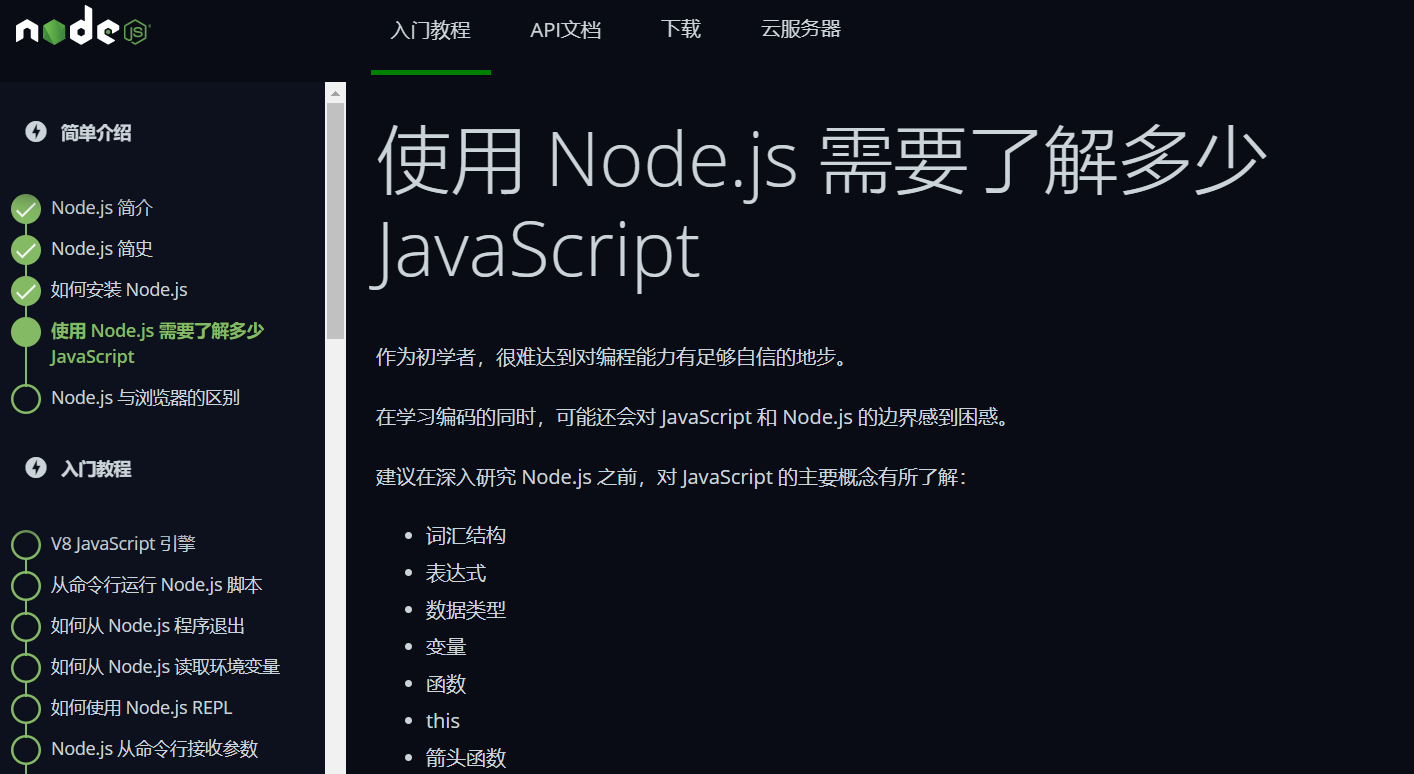The width and height of the screenshot is (1414, 774).
Task: Click the paragraph starting 建议在深入研究
Action: [671, 477]
